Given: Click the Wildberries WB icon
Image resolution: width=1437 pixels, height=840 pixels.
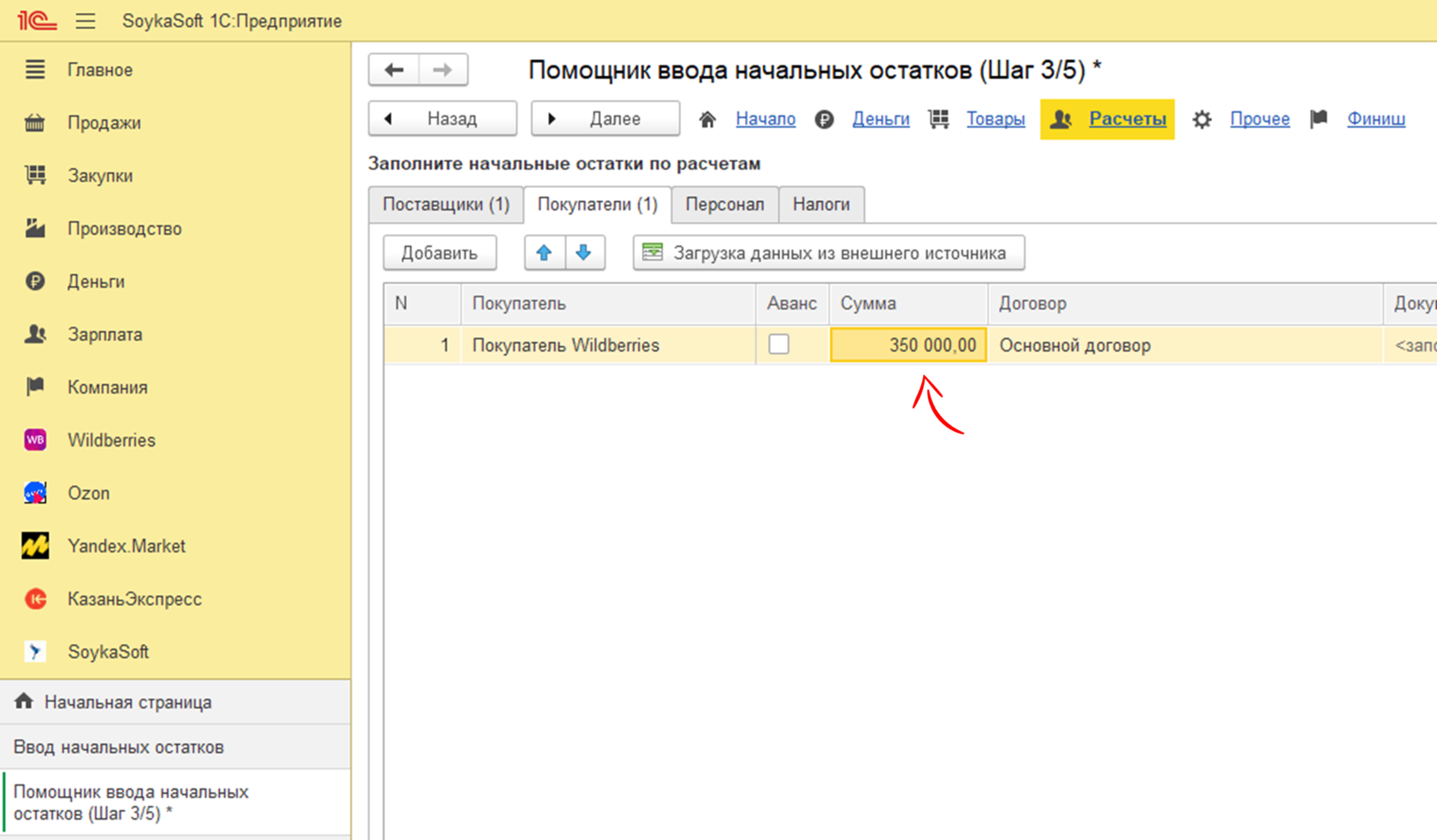Looking at the screenshot, I should pos(35,440).
